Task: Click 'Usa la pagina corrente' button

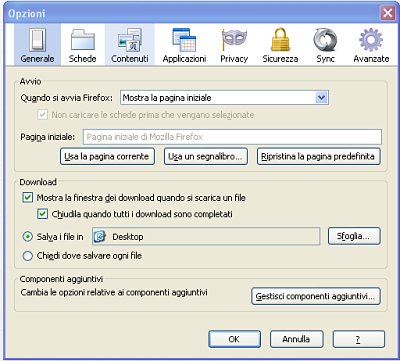Action: (107, 157)
